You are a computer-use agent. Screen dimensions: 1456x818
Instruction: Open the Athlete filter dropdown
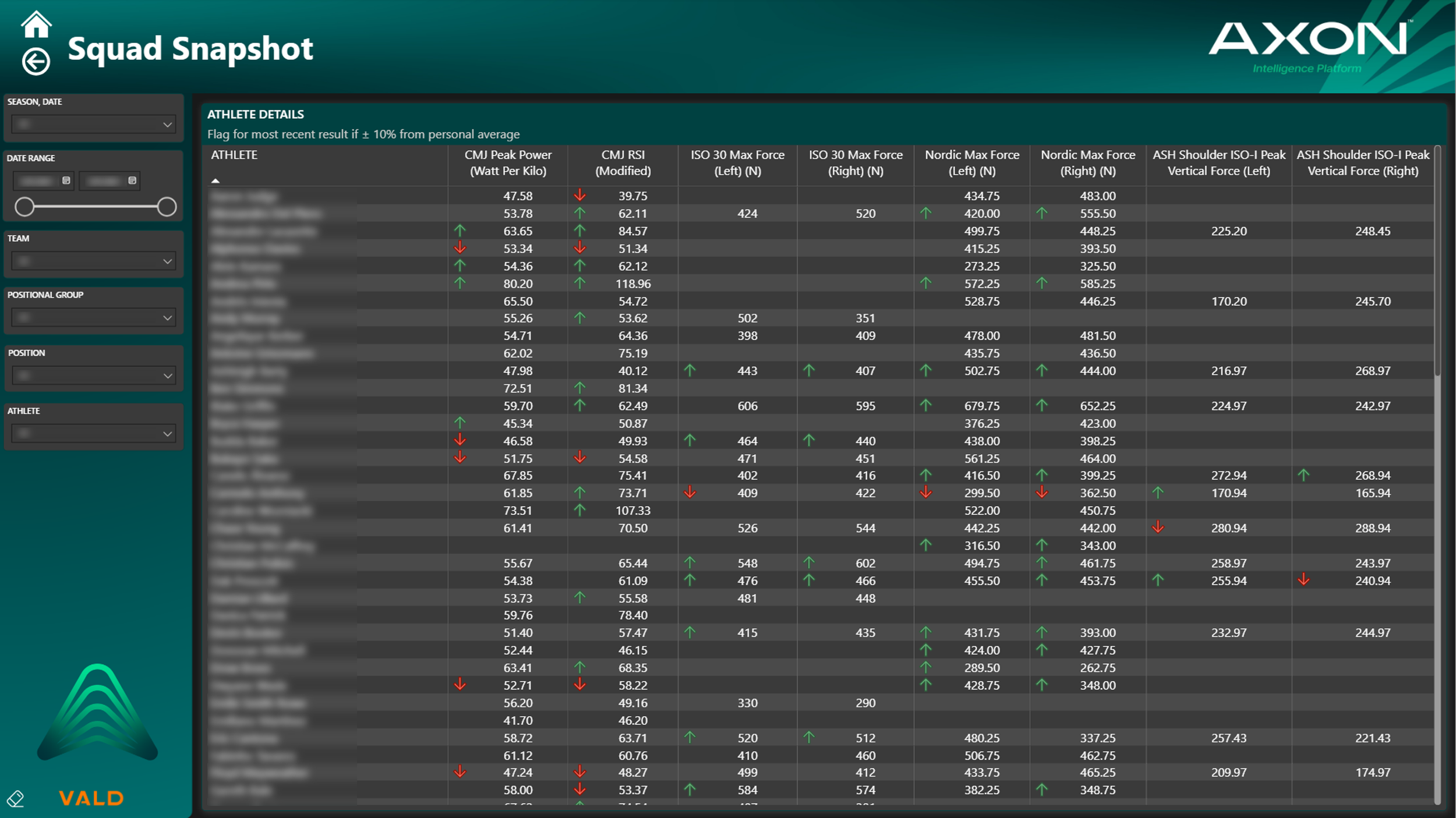point(167,434)
